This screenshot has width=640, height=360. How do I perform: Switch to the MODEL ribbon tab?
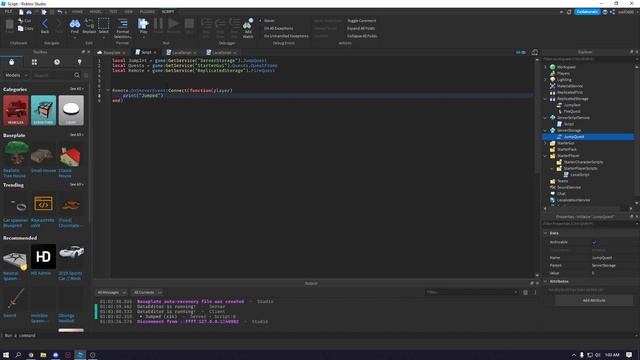tap(96, 12)
